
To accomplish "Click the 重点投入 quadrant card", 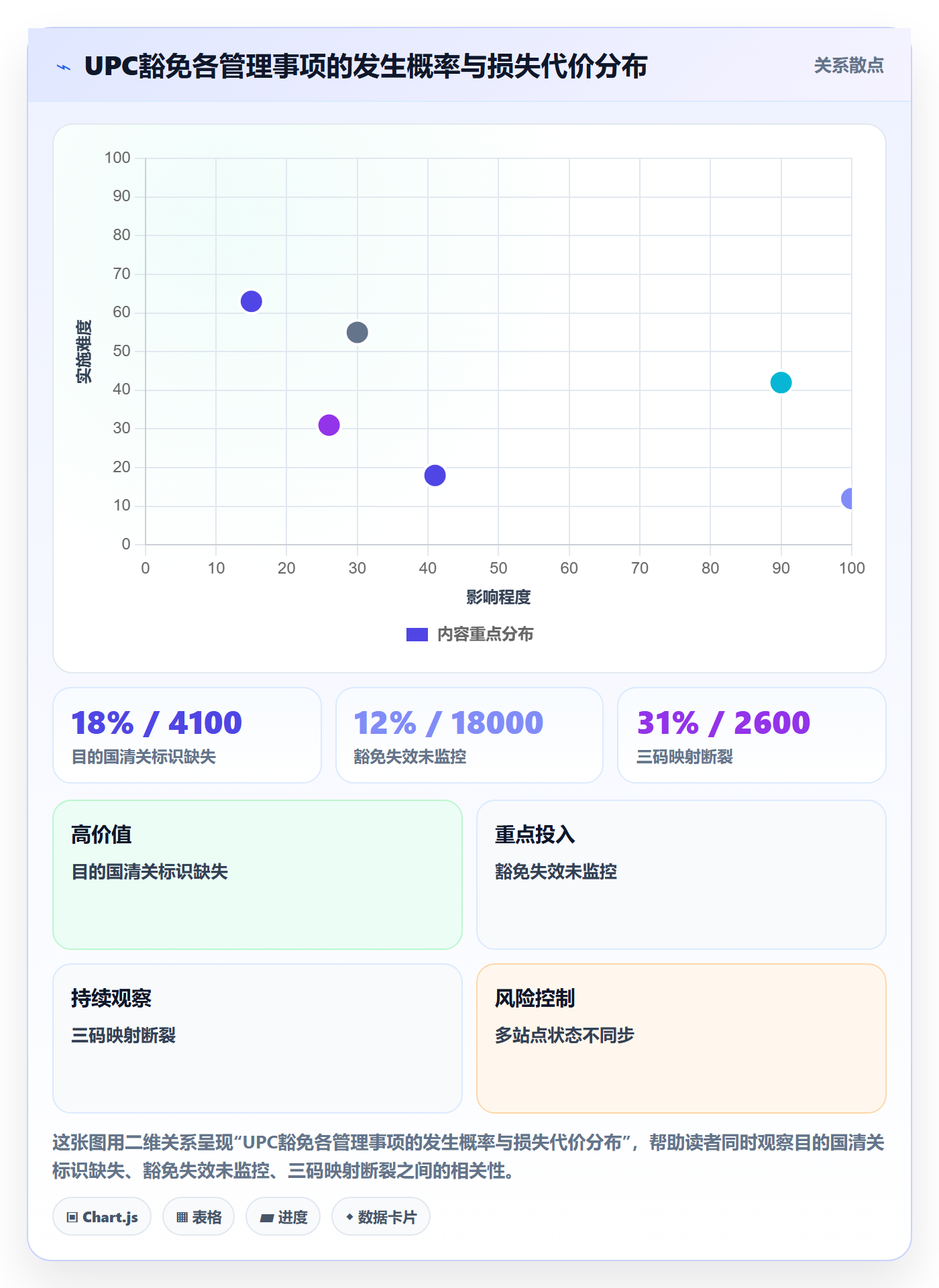I will click(681, 875).
